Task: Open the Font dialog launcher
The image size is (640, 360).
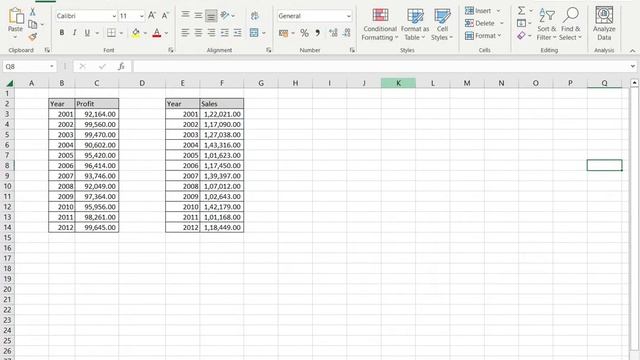Action: tap(171, 50)
